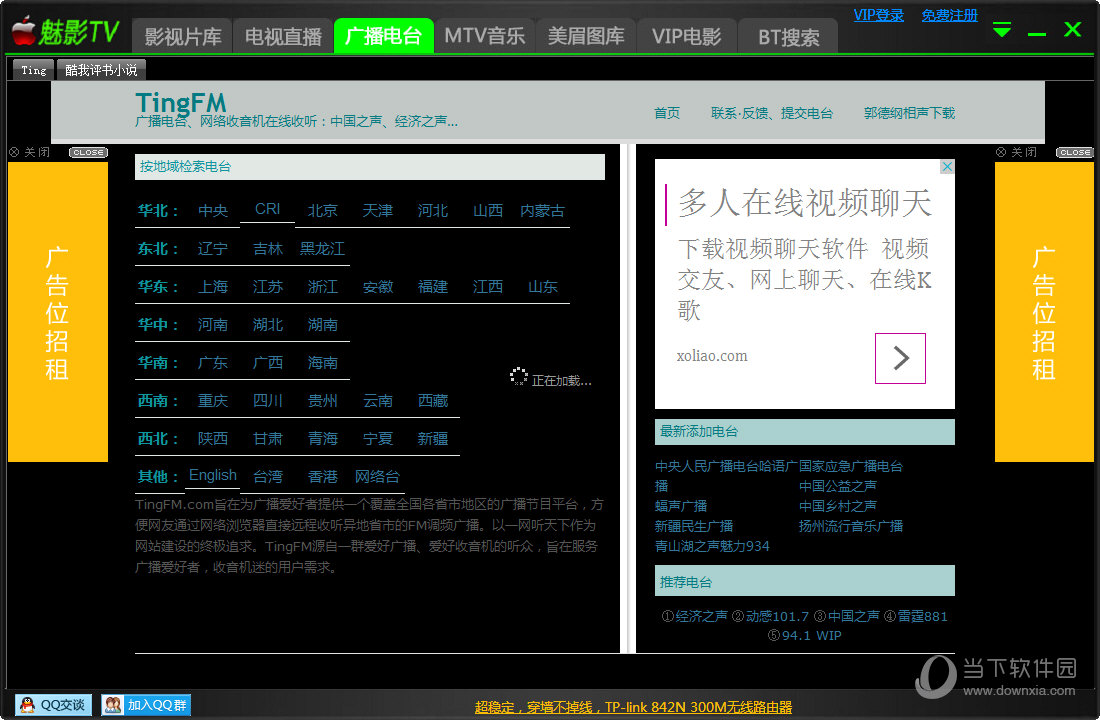Click the right 关闭 circle icon
This screenshot has height=720, width=1100.
coord(1001,152)
